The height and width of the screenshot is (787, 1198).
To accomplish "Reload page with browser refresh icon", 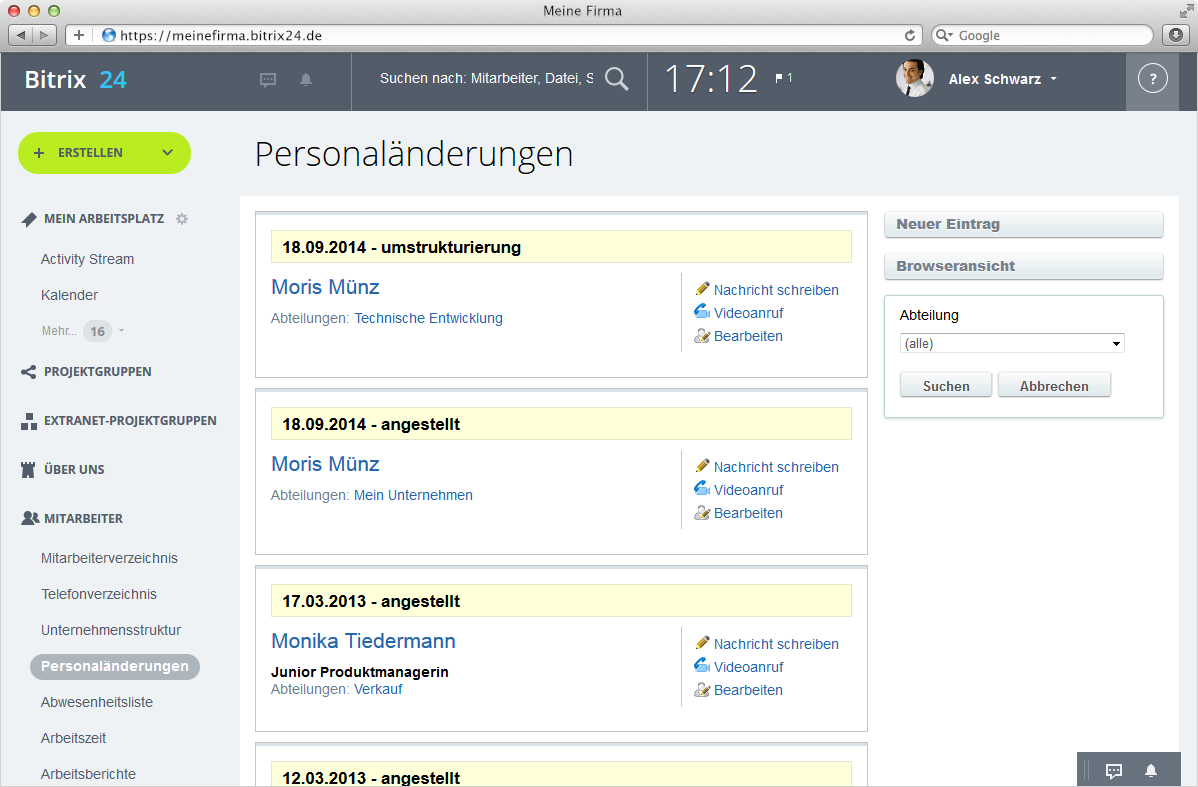I will (909, 35).
